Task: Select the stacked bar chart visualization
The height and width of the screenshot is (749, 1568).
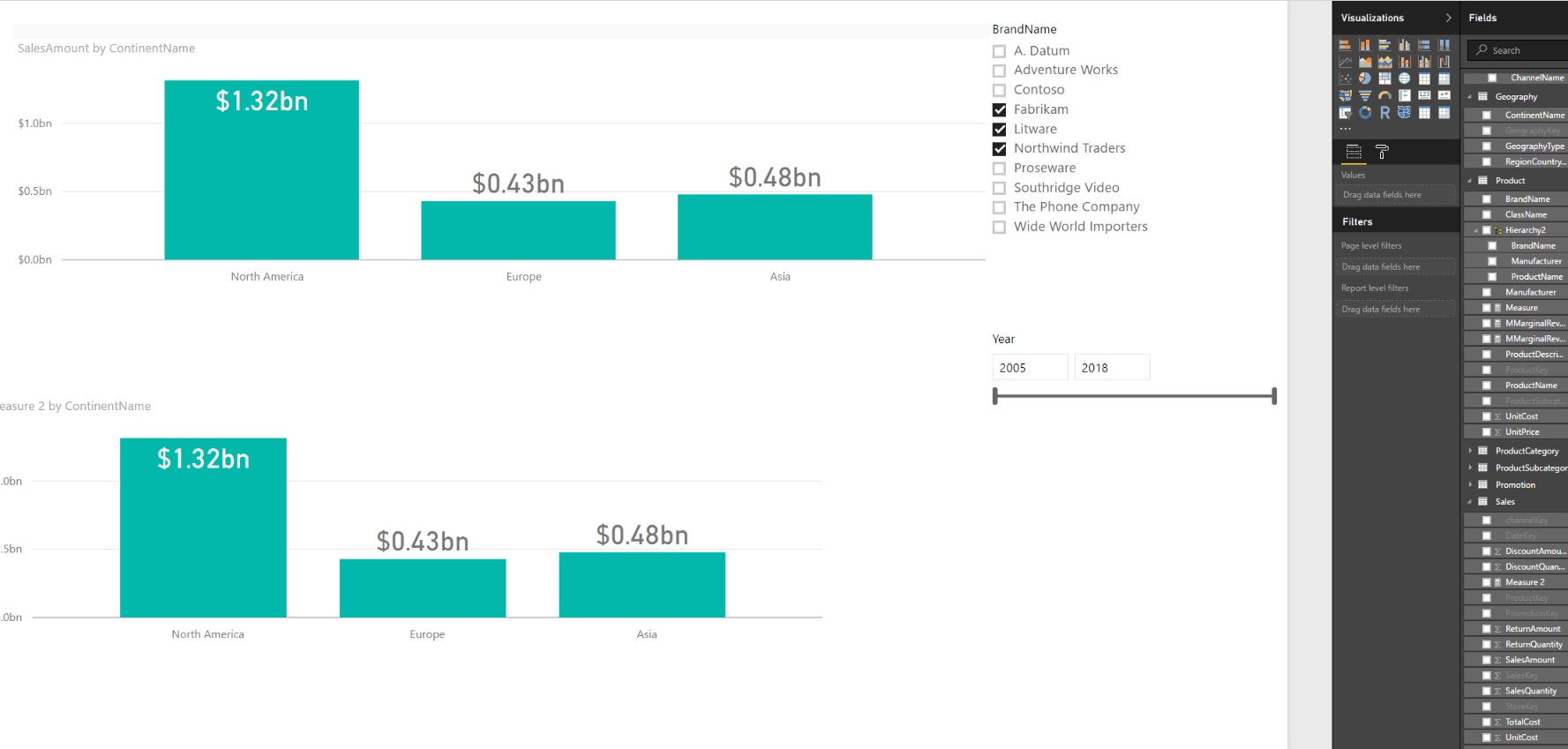Action: pos(1345,45)
